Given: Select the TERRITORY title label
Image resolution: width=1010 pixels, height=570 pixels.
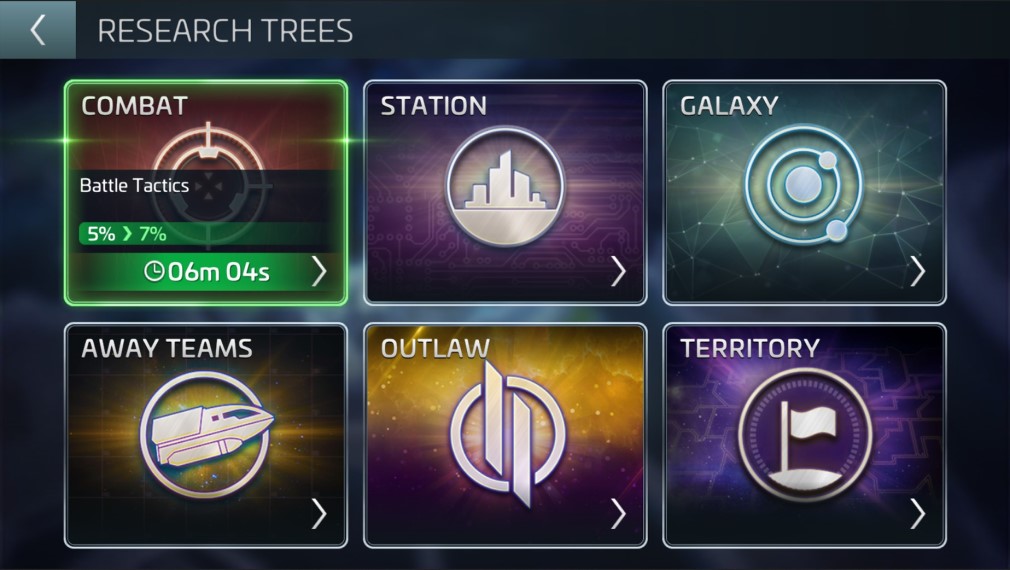Looking at the screenshot, I should pos(750,348).
